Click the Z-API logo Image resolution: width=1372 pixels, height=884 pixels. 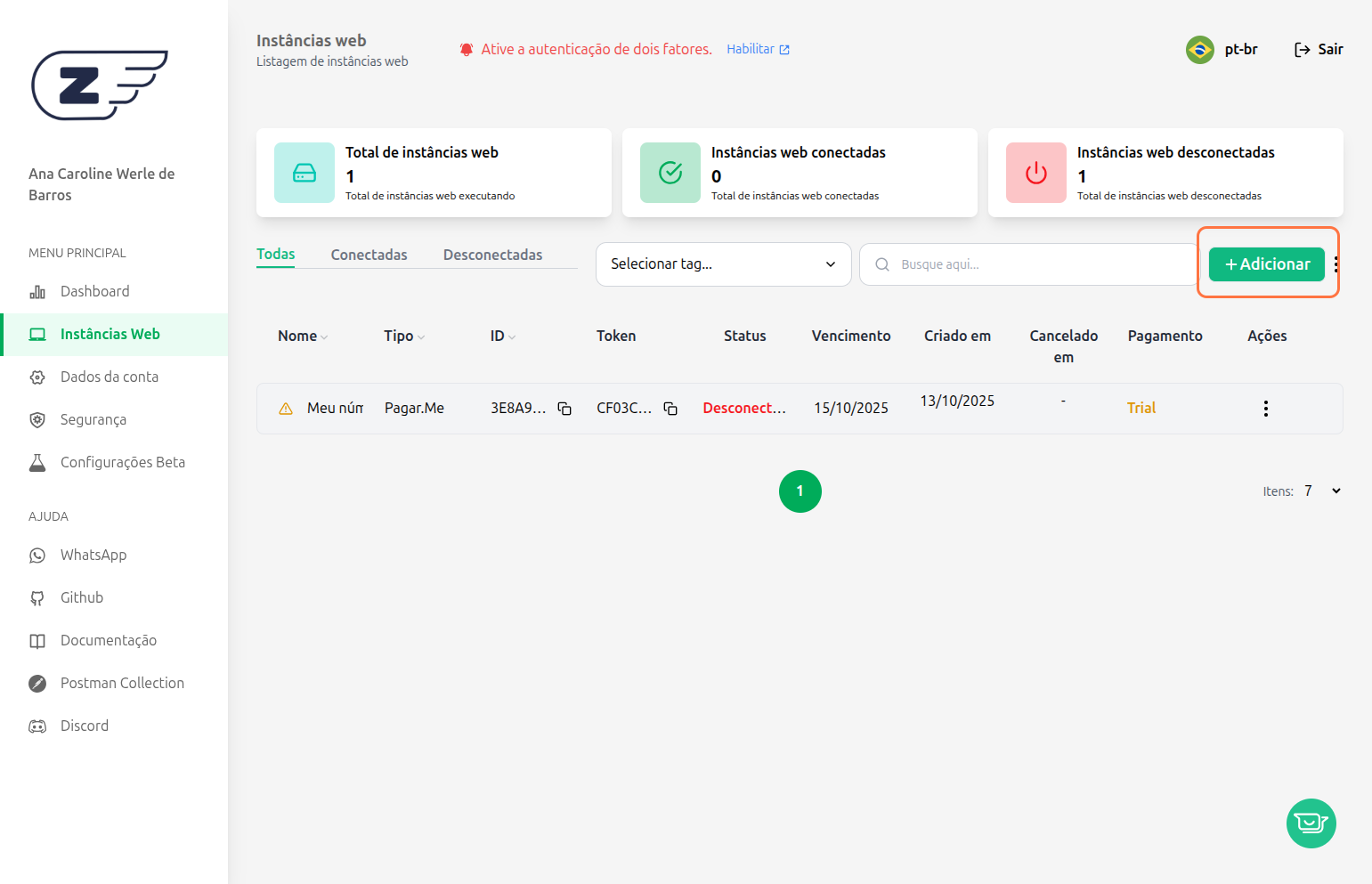point(100,85)
